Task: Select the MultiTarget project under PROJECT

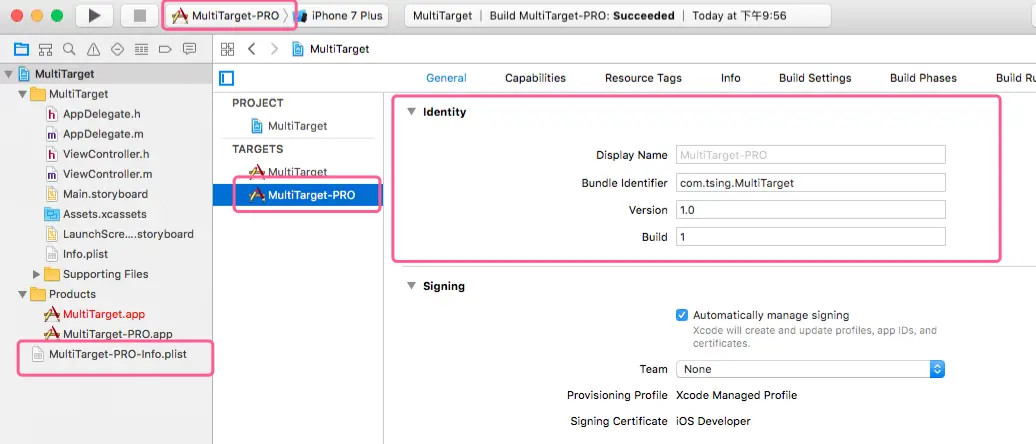Action: 297,126
